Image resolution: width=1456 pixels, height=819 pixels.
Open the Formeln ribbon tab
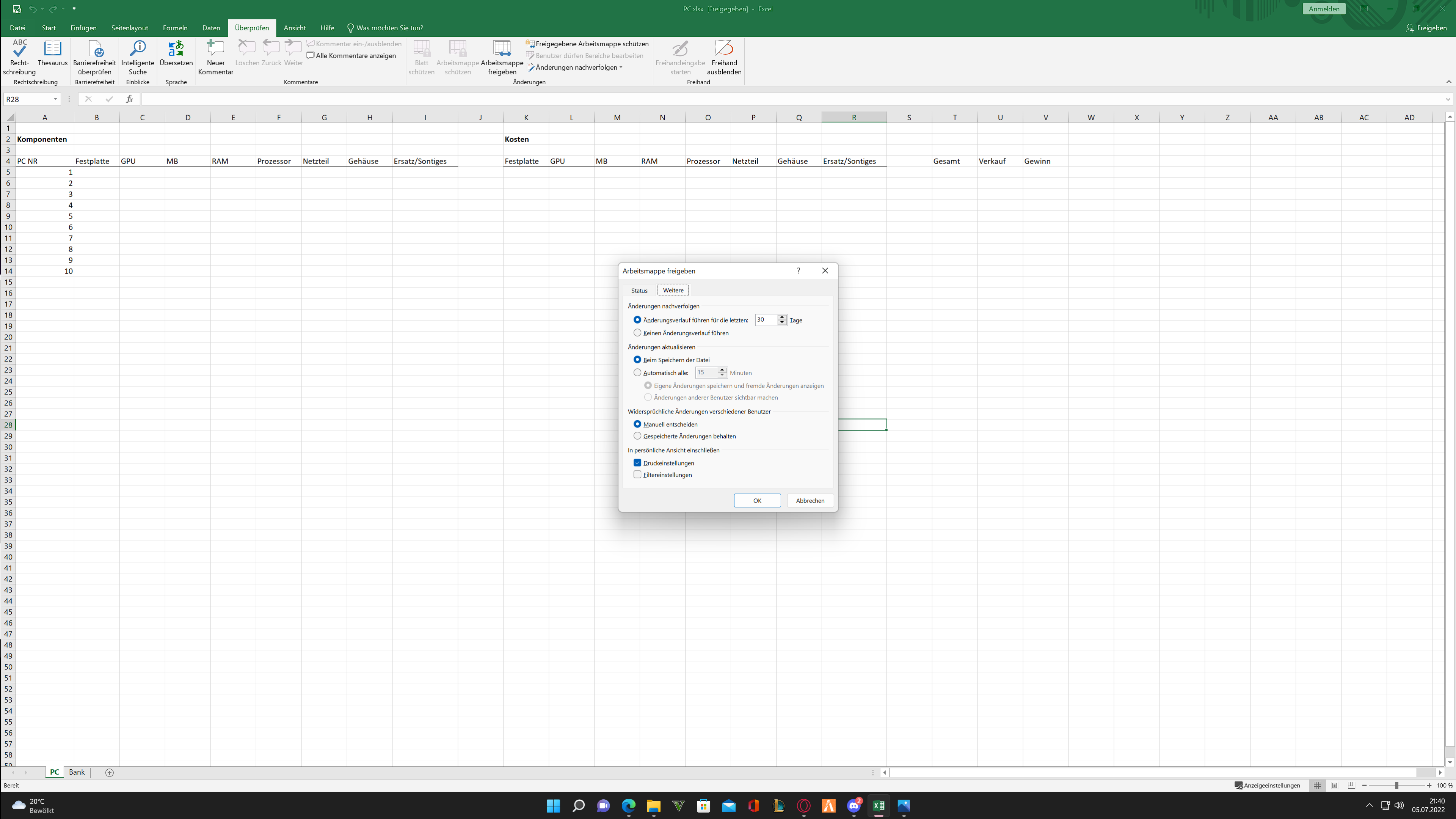tap(175, 28)
